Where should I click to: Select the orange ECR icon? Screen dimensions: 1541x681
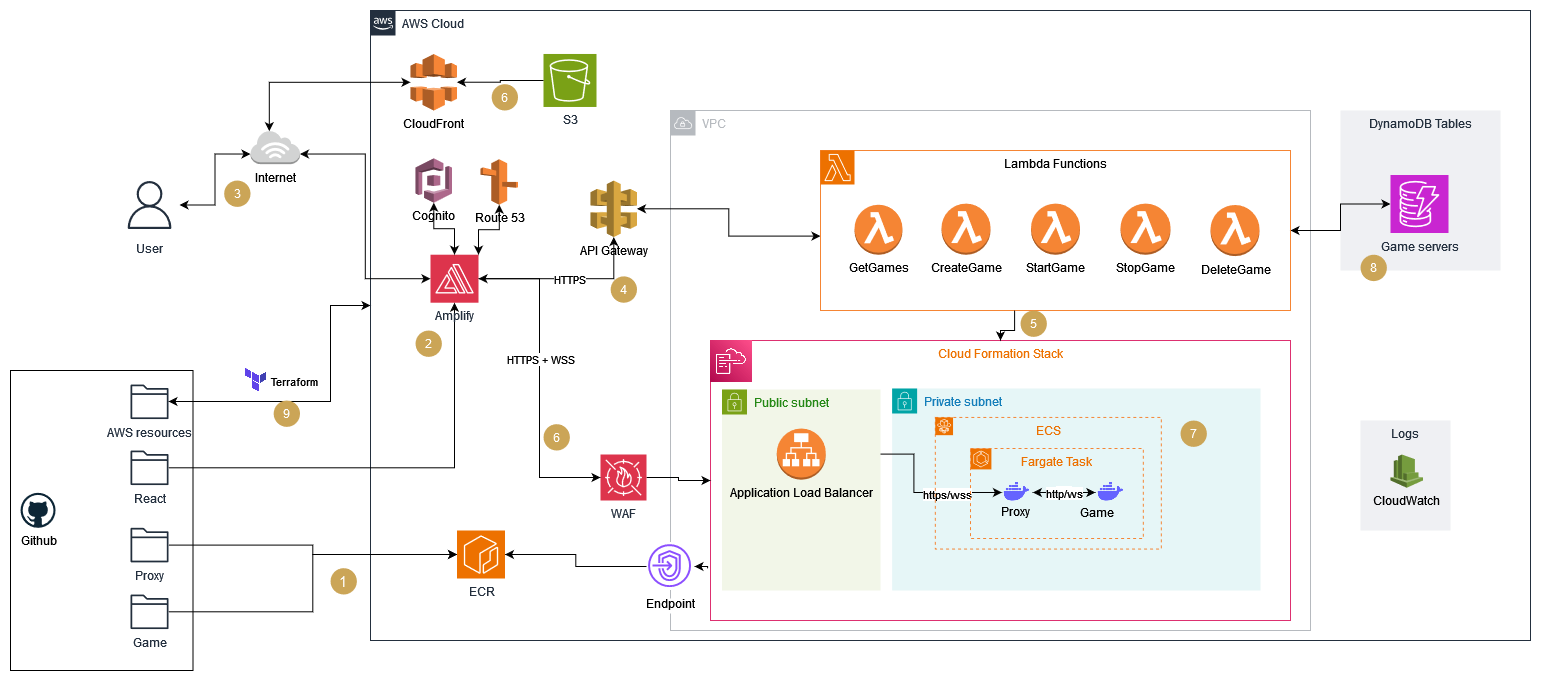click(x=481, y=554)
